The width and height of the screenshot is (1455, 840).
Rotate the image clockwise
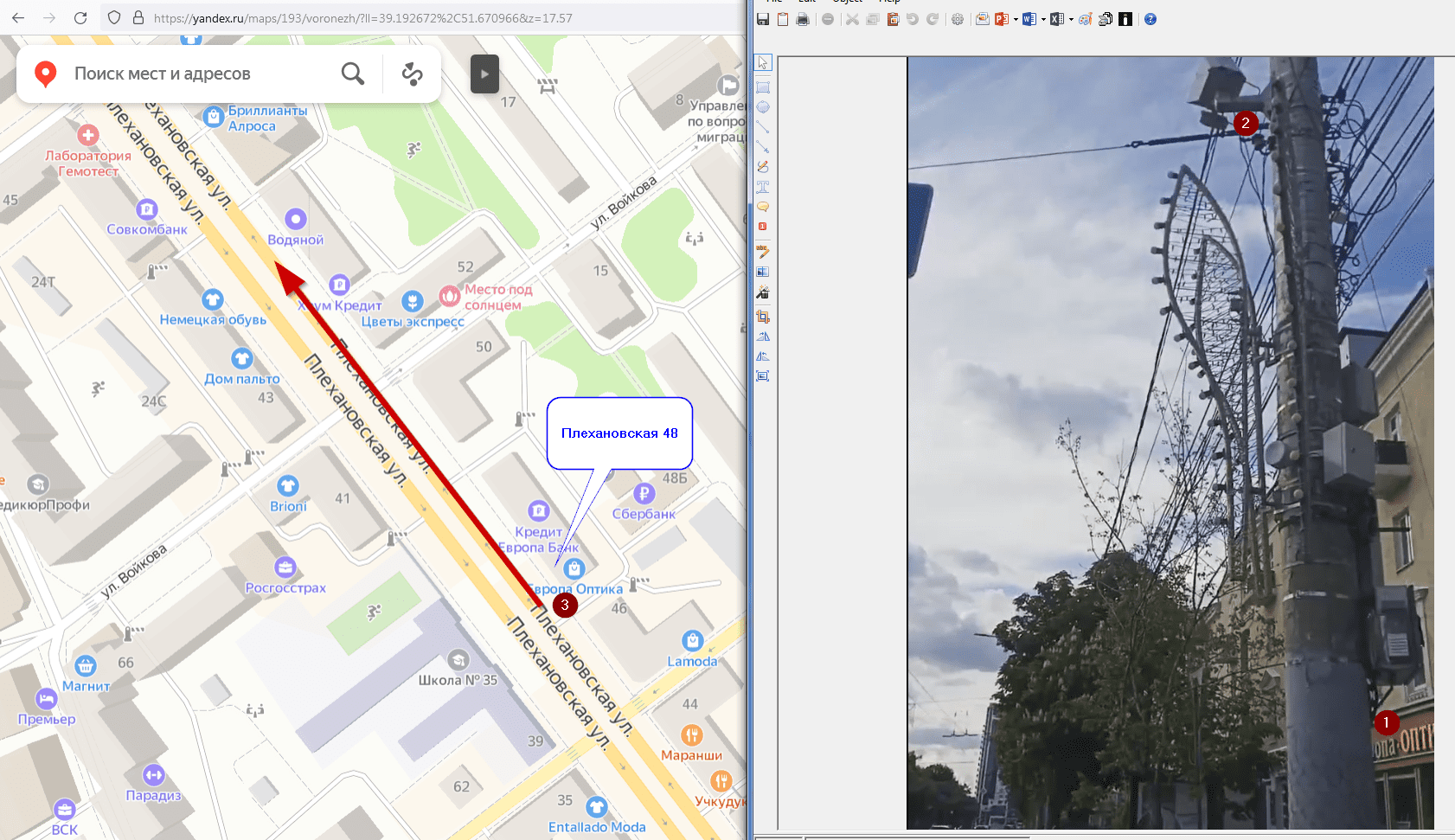(x=763, y=337)
